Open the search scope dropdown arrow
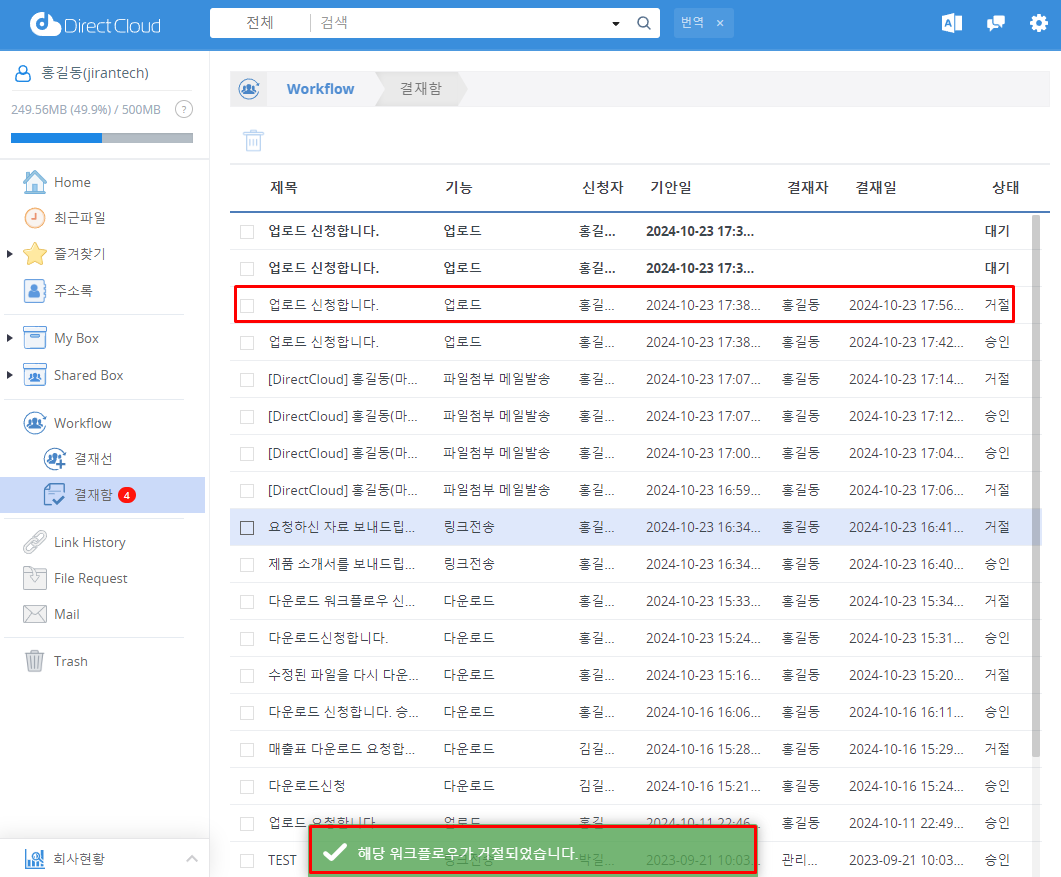Screen dimensions: 1061x877 (x=615, y=23)
